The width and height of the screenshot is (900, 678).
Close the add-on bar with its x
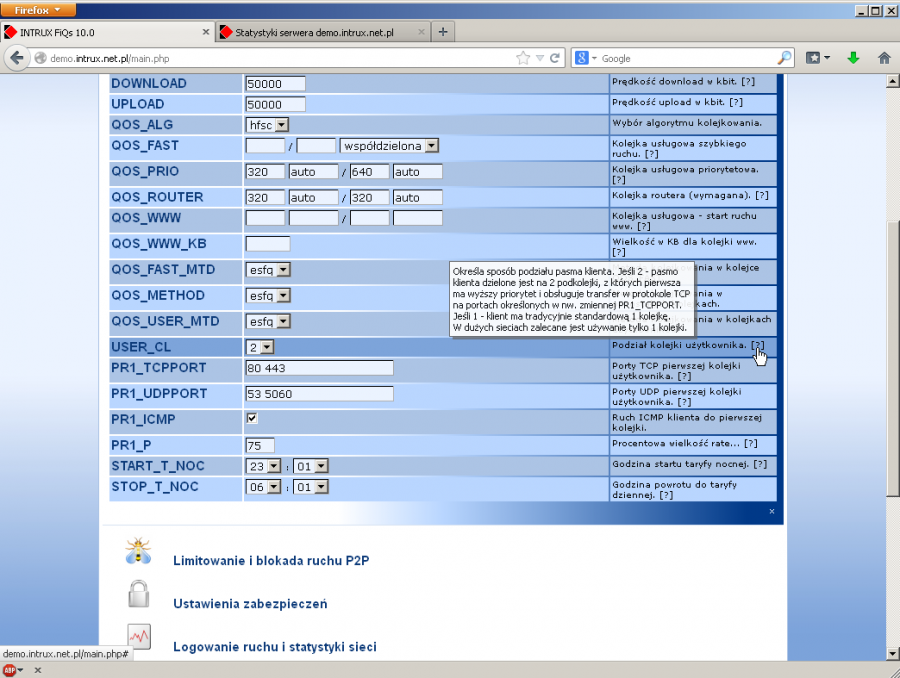pos(38,670)
